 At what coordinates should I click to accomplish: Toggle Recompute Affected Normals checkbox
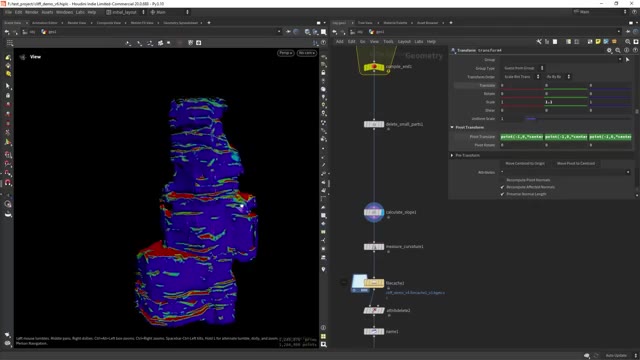502,187
